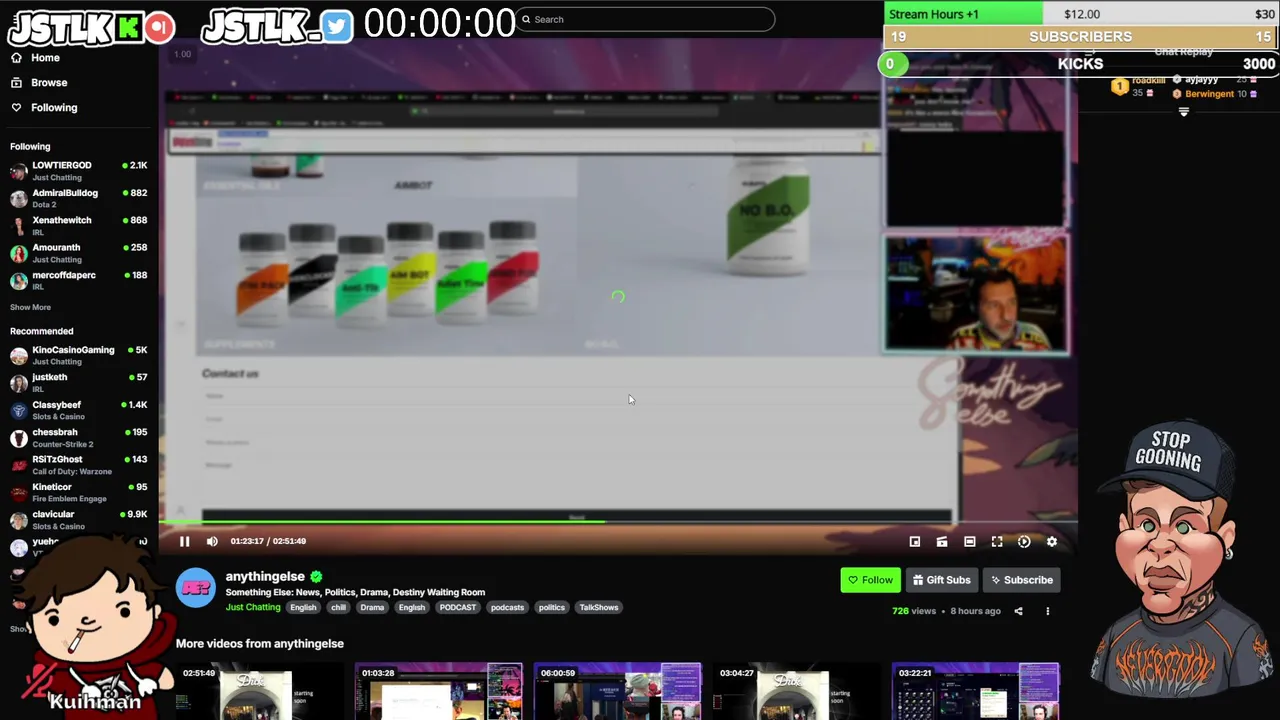The image size is (1280, 720).
Task: Pause the video playback
Action: coord(184,541)
